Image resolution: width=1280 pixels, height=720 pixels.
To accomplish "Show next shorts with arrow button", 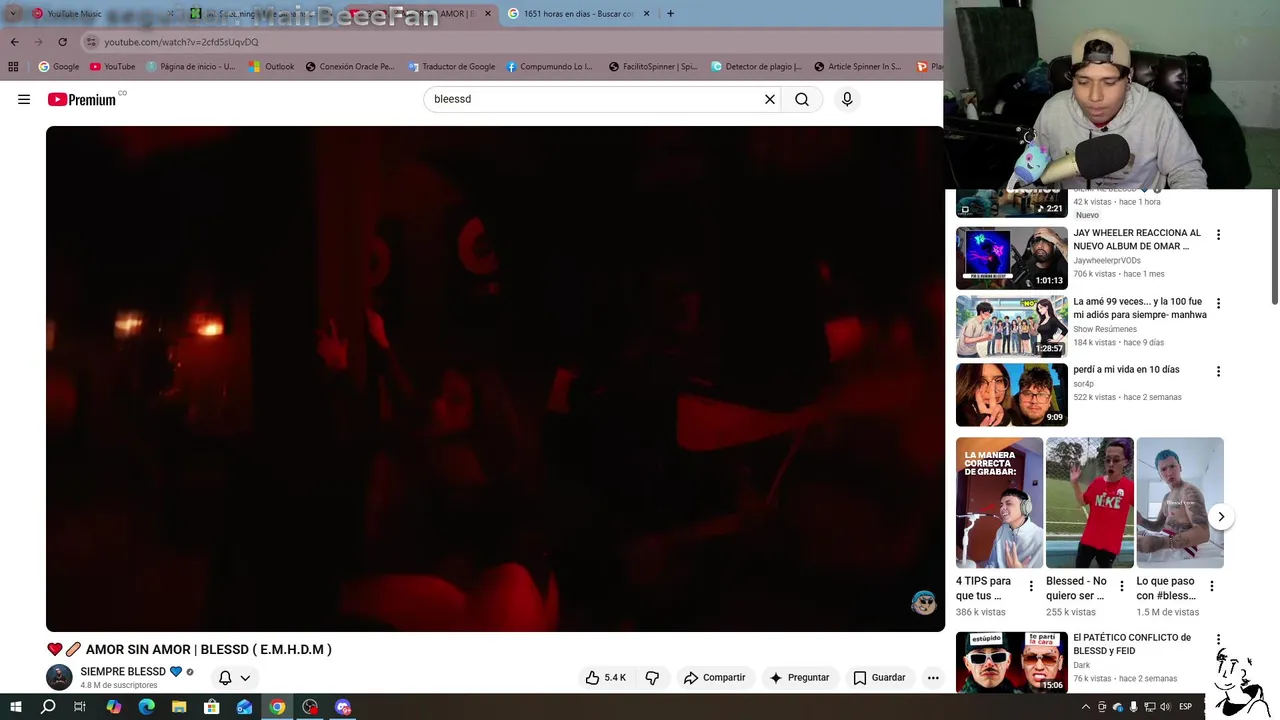I will (x=1221, y=517).
